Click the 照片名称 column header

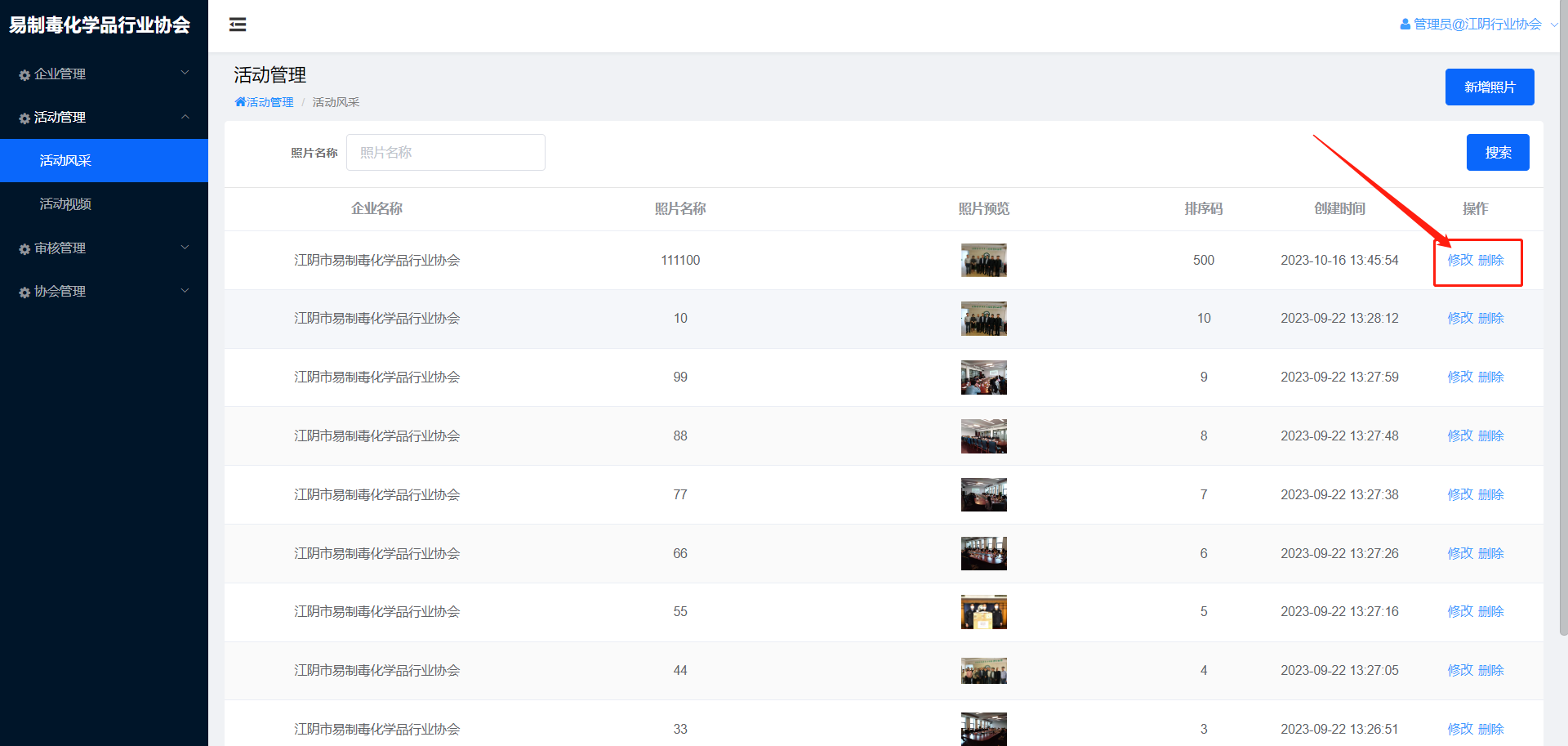tap(680, 209)
